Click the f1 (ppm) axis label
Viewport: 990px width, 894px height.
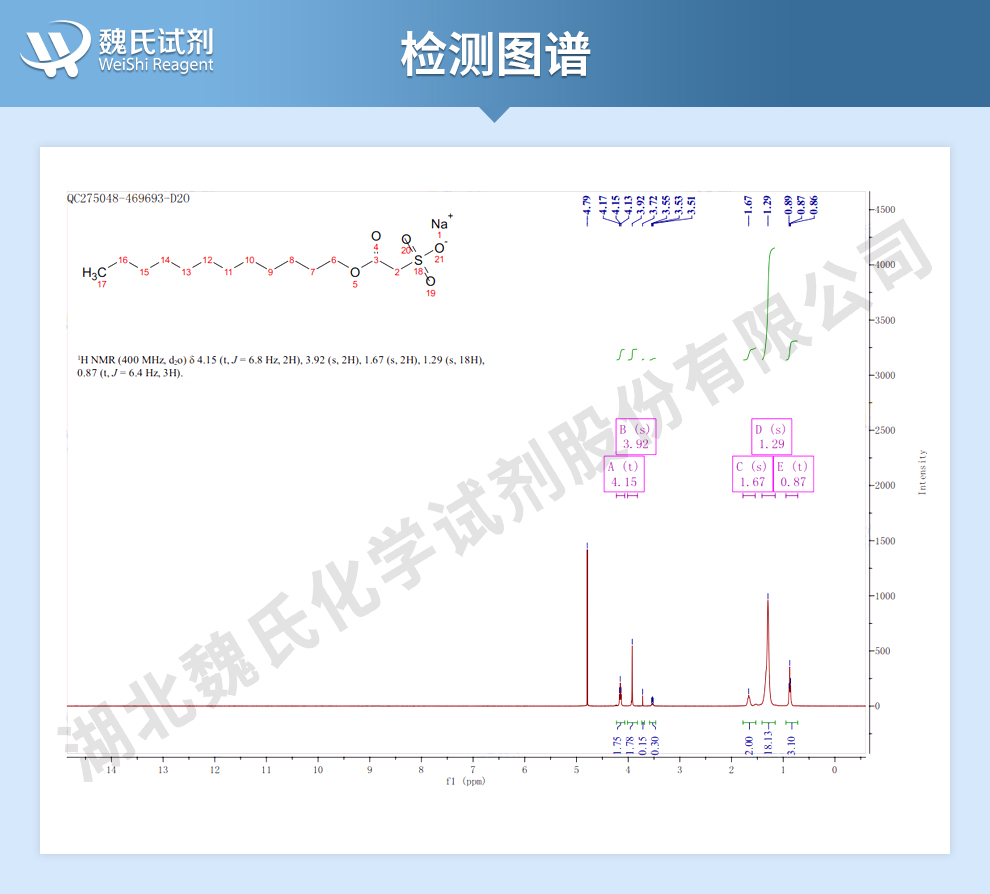tap(466, 780)
